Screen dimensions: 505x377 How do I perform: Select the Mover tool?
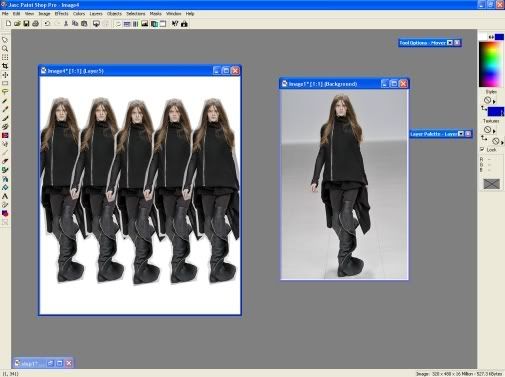click(5, 75)
